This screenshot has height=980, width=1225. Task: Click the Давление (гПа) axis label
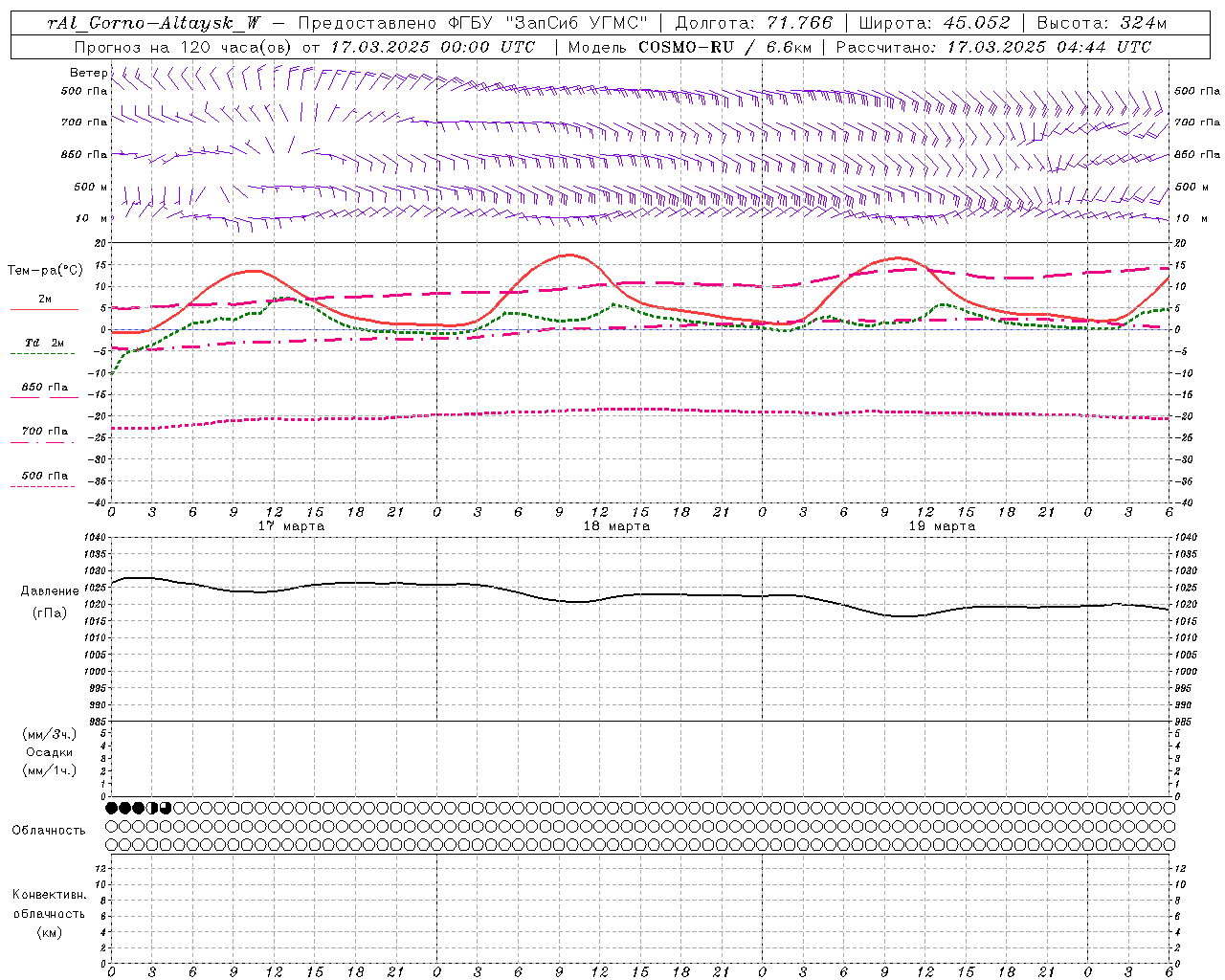tap(50, 602)
